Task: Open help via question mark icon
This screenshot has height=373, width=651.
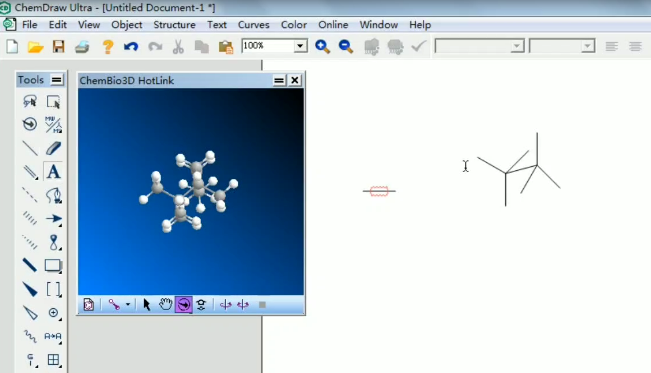Action: tap(108, 47)
